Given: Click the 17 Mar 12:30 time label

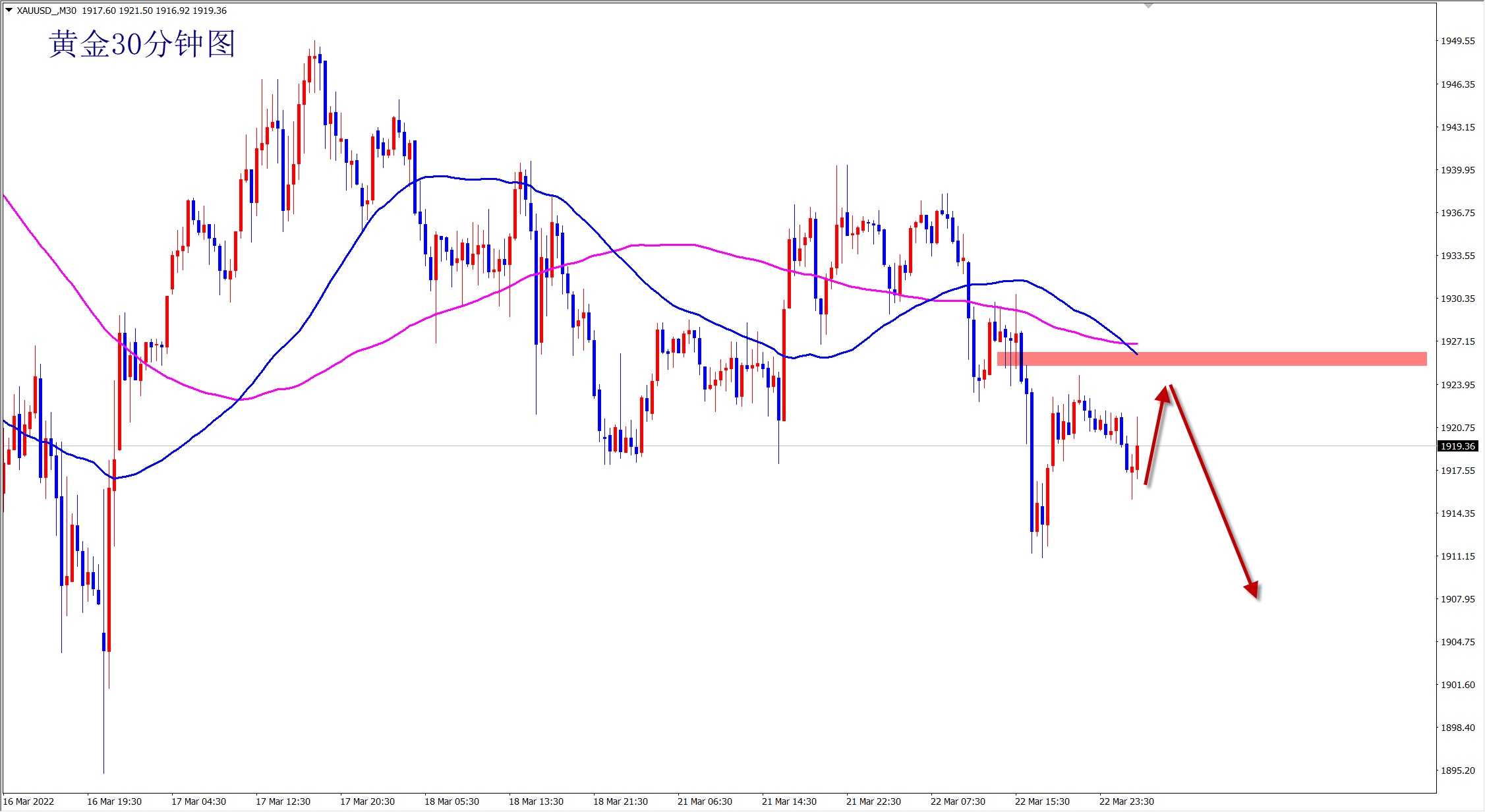Looking at the screenshot, I should (283, 801).
